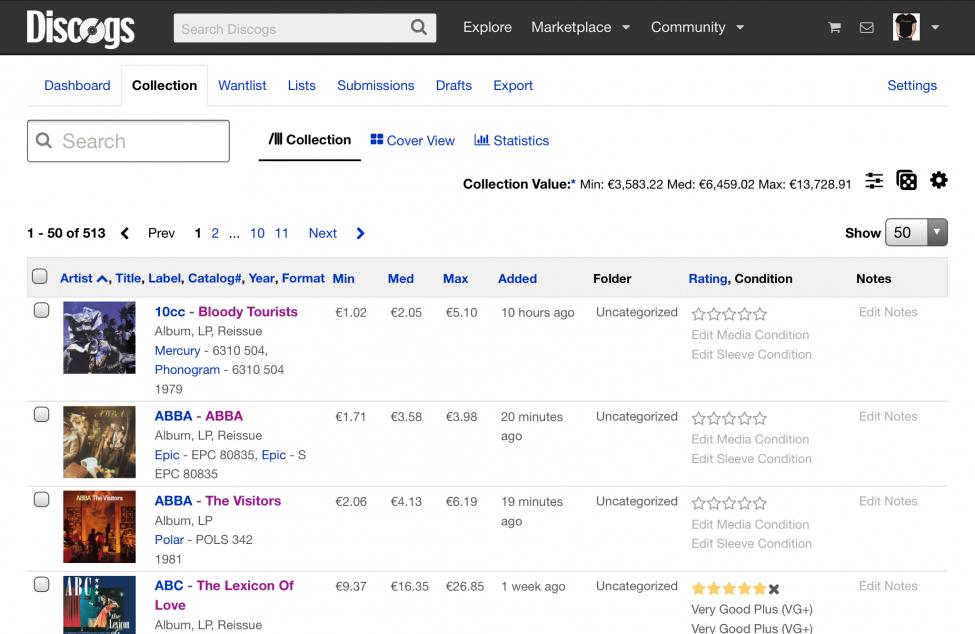The width and height of the screenshot is (975, 634).
Task: Go to page 10 of collection
Action: tap(257, 233)
